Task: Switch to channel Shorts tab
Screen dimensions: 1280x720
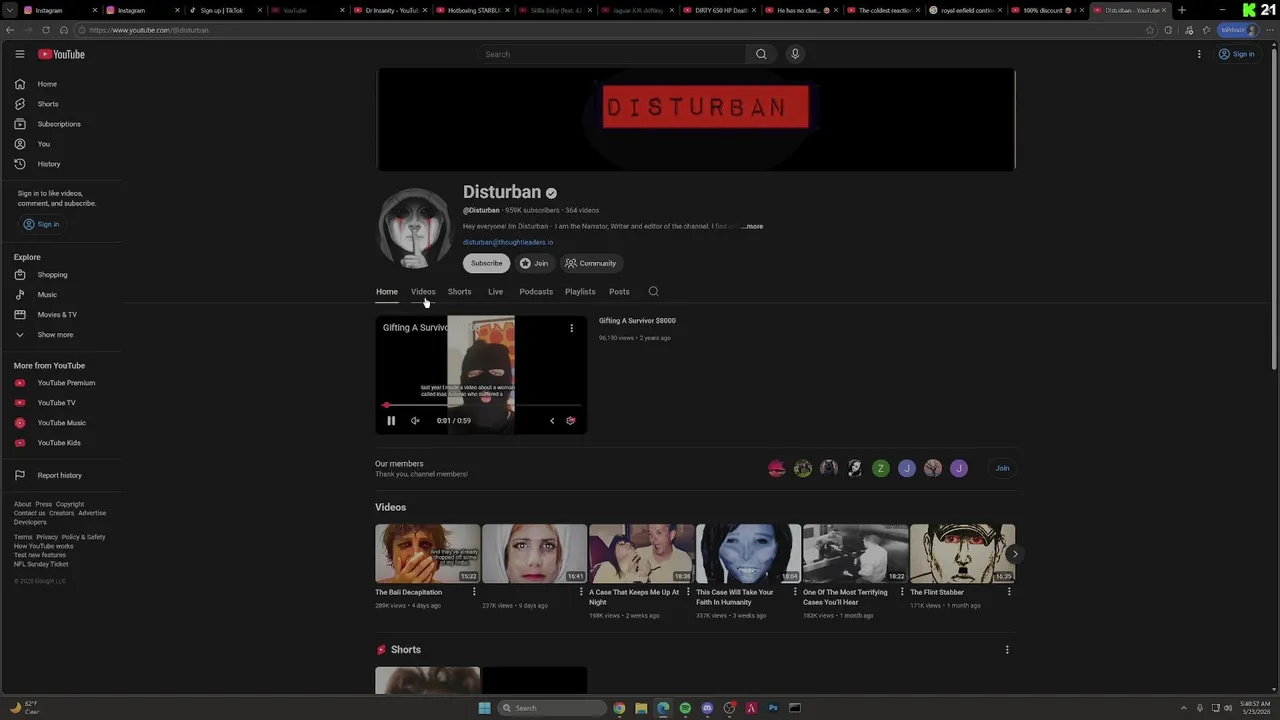Action: pyautogui.click(x=459, y=292)
